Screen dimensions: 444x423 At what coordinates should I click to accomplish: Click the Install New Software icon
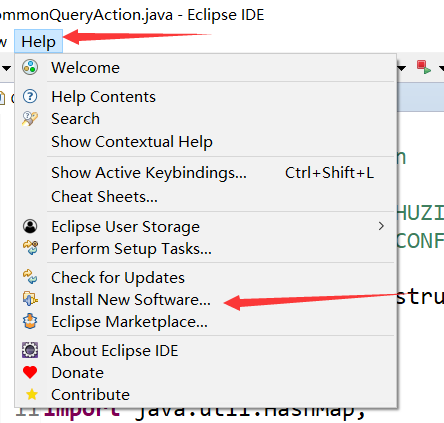pos(30,299)
